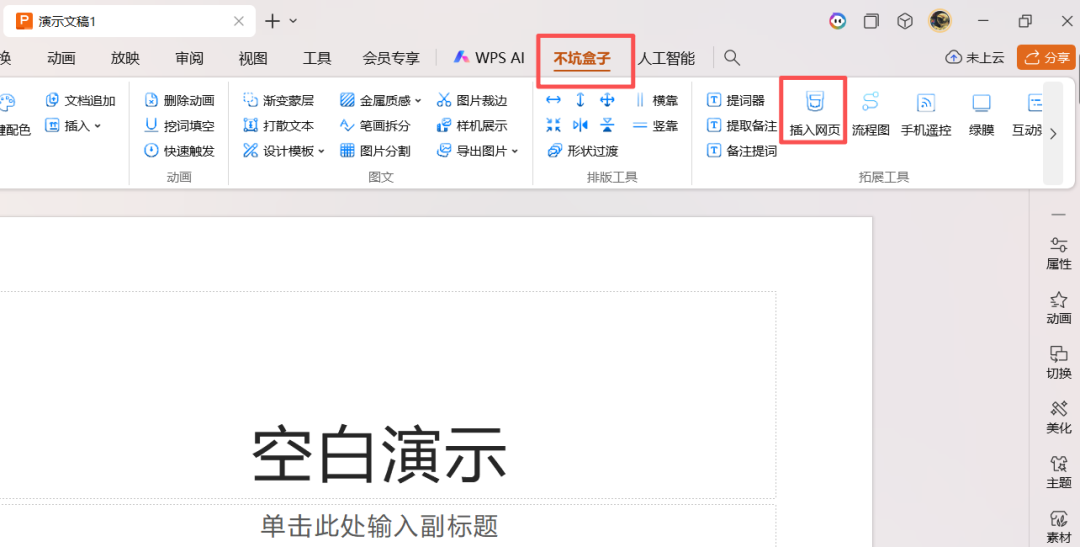Select the 挖词填空 fill-in-blank tool
This screenshot has width=1080, height=547.
click(179, 126)
